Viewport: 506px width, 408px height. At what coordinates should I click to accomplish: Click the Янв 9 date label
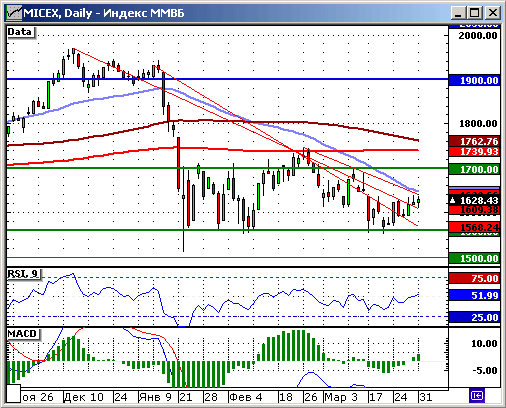click(x=155, y=397)
